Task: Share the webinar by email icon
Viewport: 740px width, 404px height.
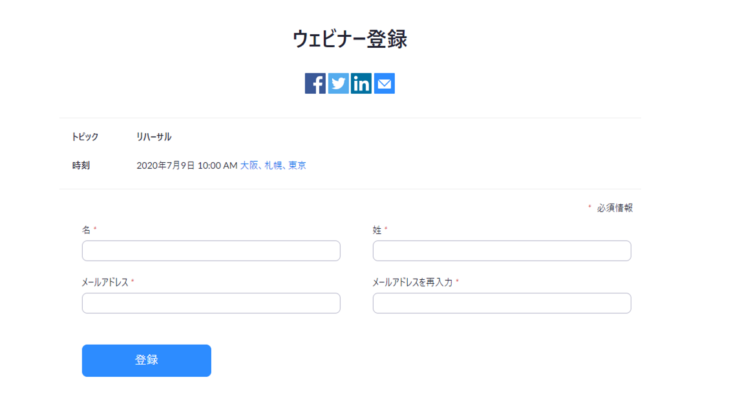Action: pyautogui.click(x=384, y=84)
